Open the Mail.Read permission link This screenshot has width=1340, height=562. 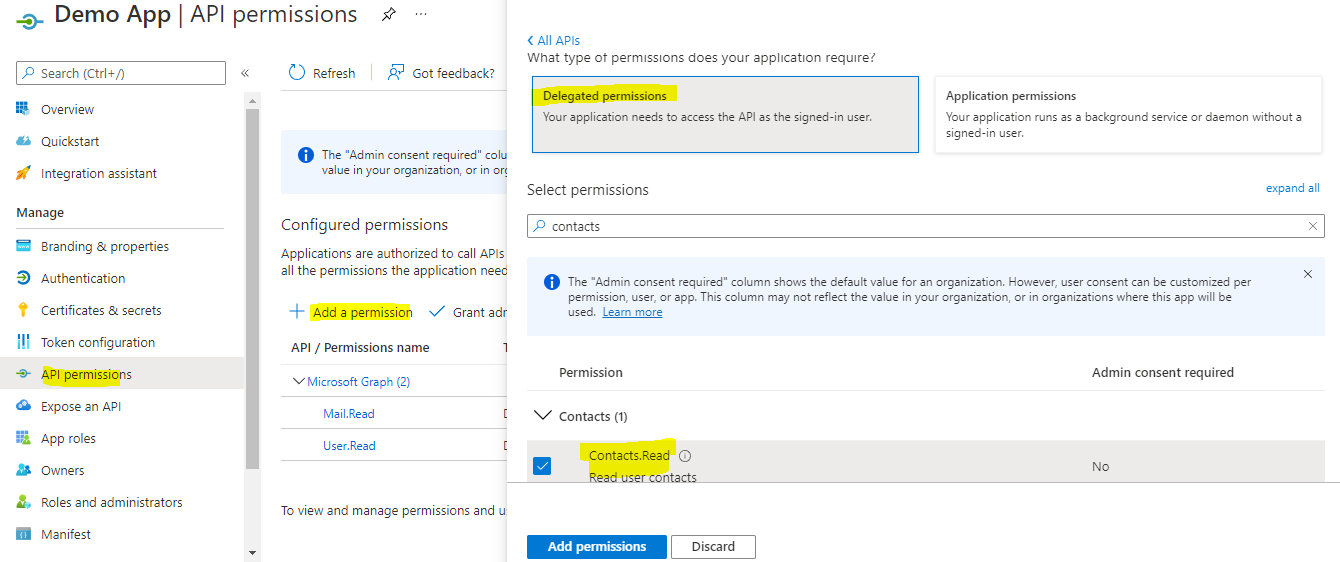point(349,413)
